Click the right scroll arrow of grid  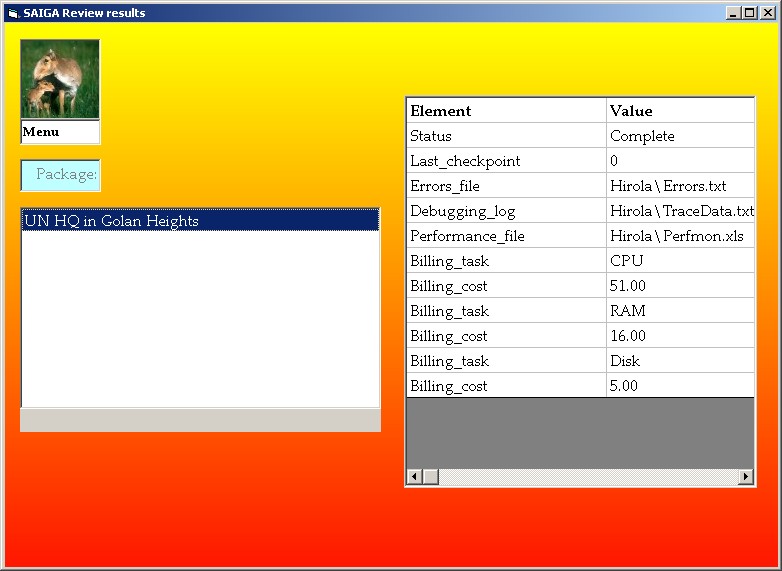coord(746,477)
